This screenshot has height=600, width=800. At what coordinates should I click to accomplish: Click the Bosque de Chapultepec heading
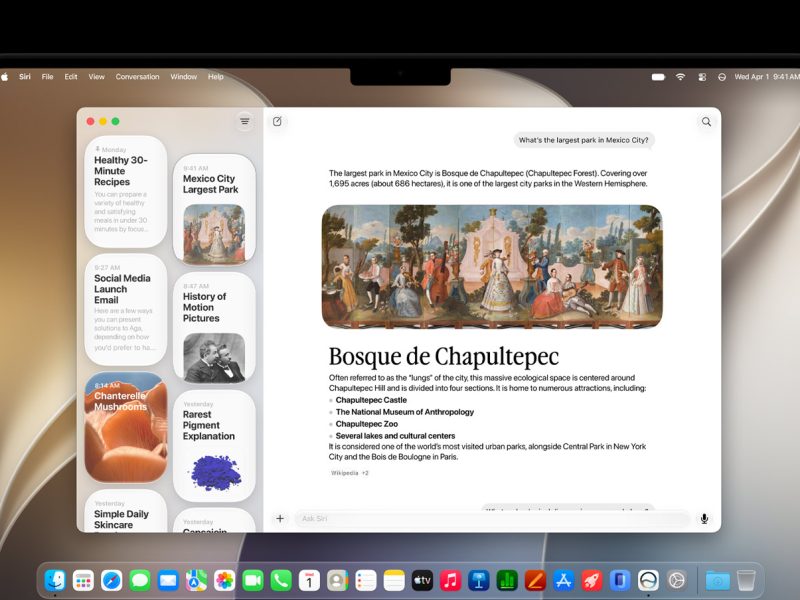point(443,356)
